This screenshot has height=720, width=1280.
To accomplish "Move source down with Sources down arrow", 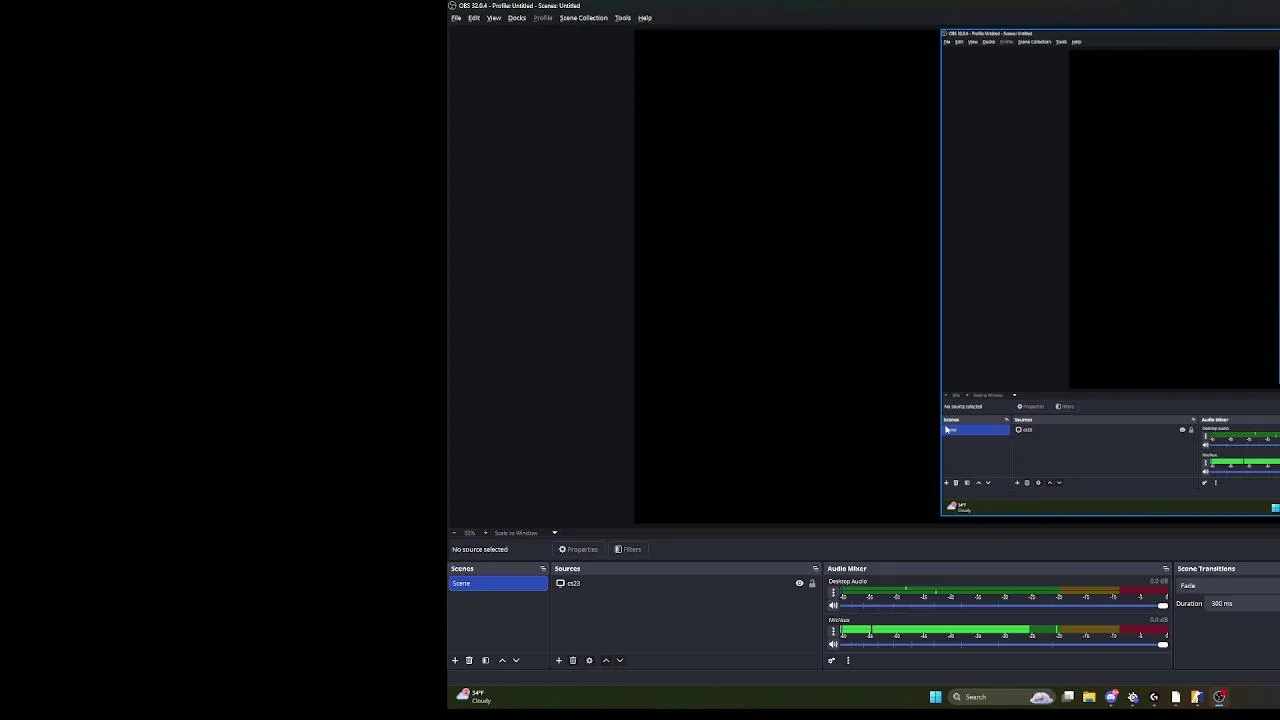I will 620,660.
